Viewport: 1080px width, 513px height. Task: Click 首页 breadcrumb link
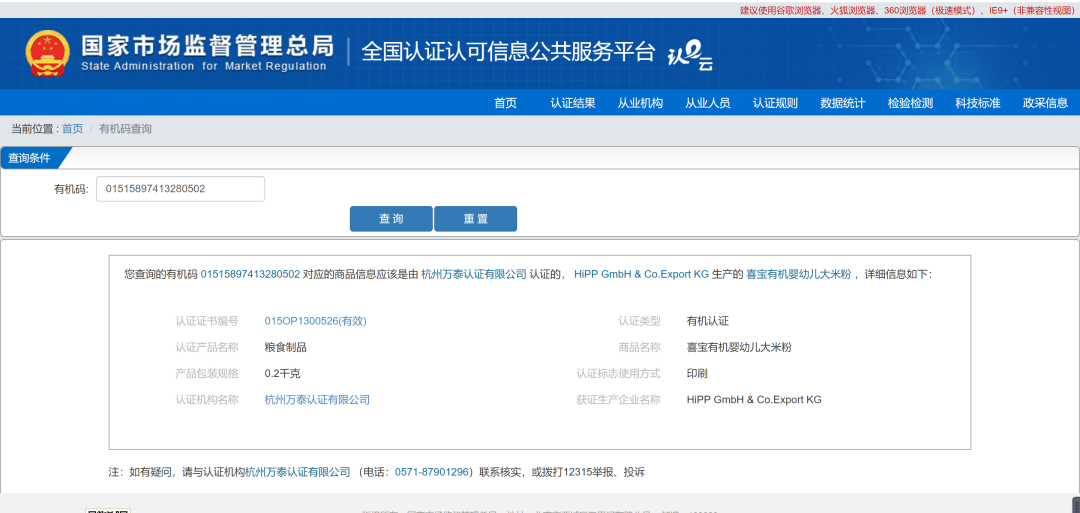pyautogui.click(x=72, y=129)
